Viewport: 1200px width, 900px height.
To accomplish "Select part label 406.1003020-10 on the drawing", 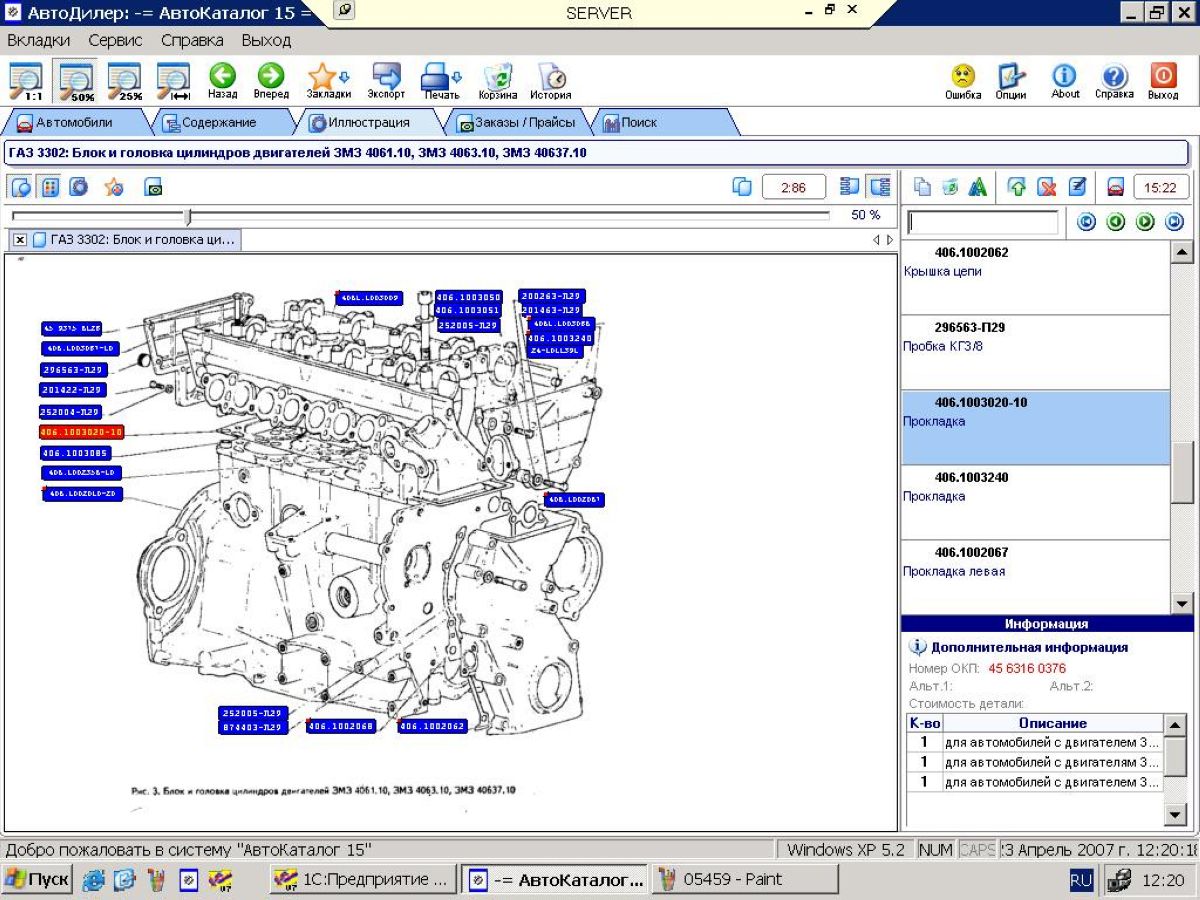I will point(81,432).
